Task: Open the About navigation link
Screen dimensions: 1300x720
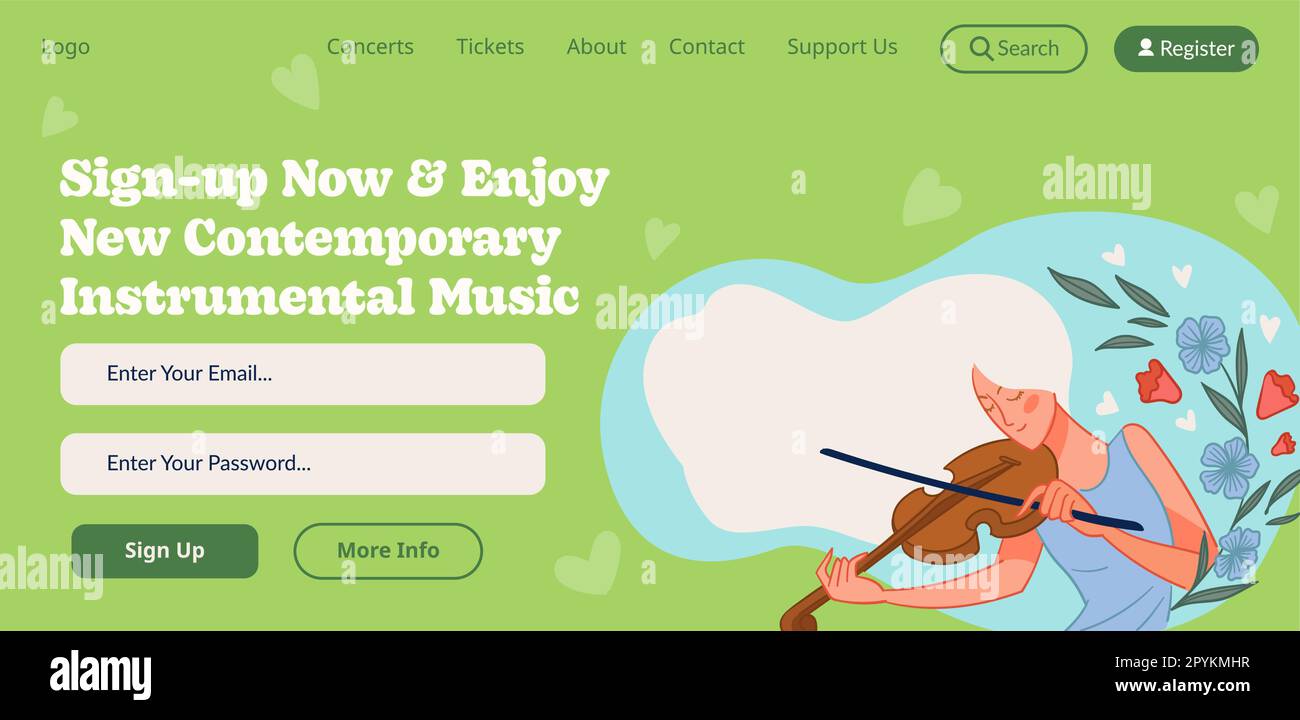Action: [x=596, y=47]
